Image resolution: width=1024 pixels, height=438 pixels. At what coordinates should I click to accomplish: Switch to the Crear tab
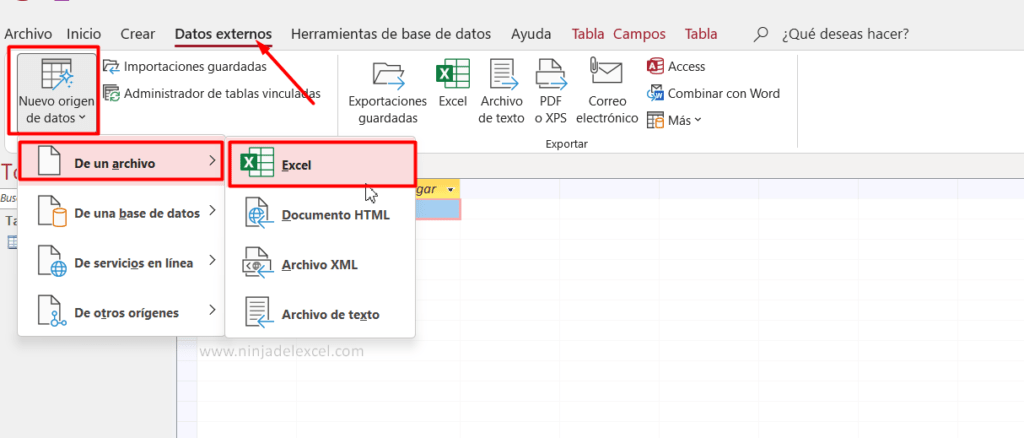point(138,34)
